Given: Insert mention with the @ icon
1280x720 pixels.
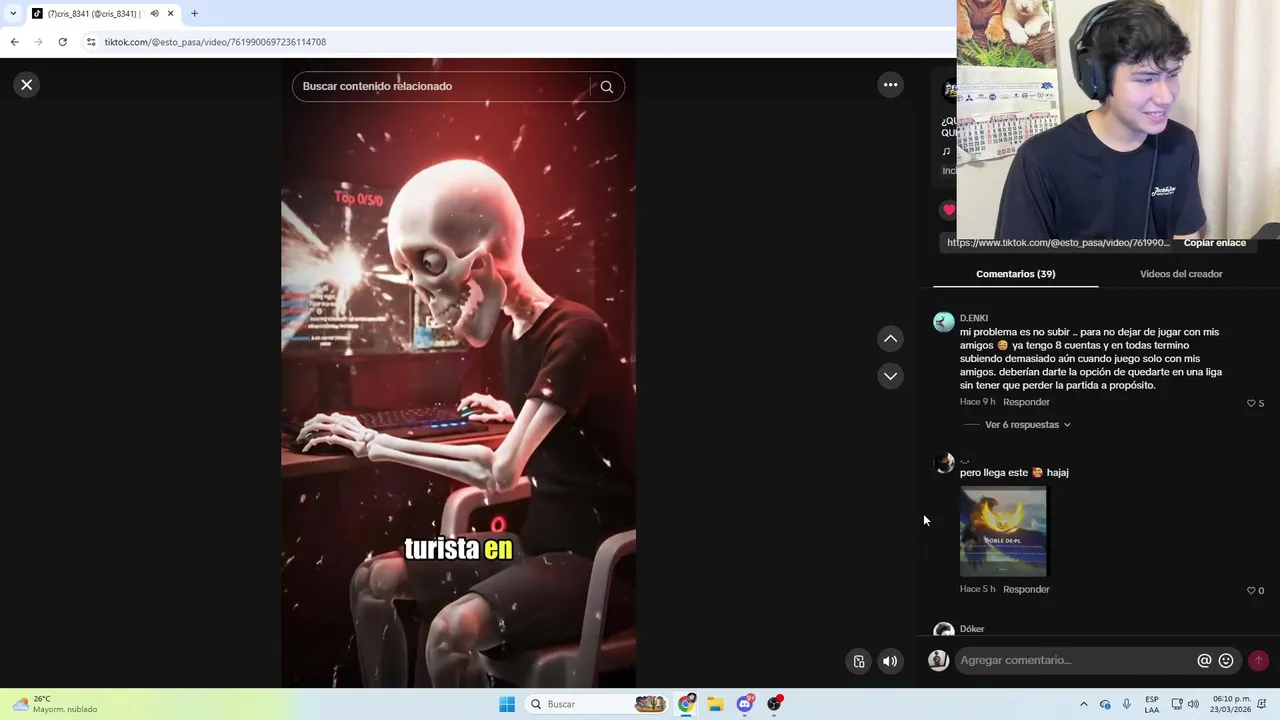Looking at the screenshot, I should click(x=1204, y=661).
